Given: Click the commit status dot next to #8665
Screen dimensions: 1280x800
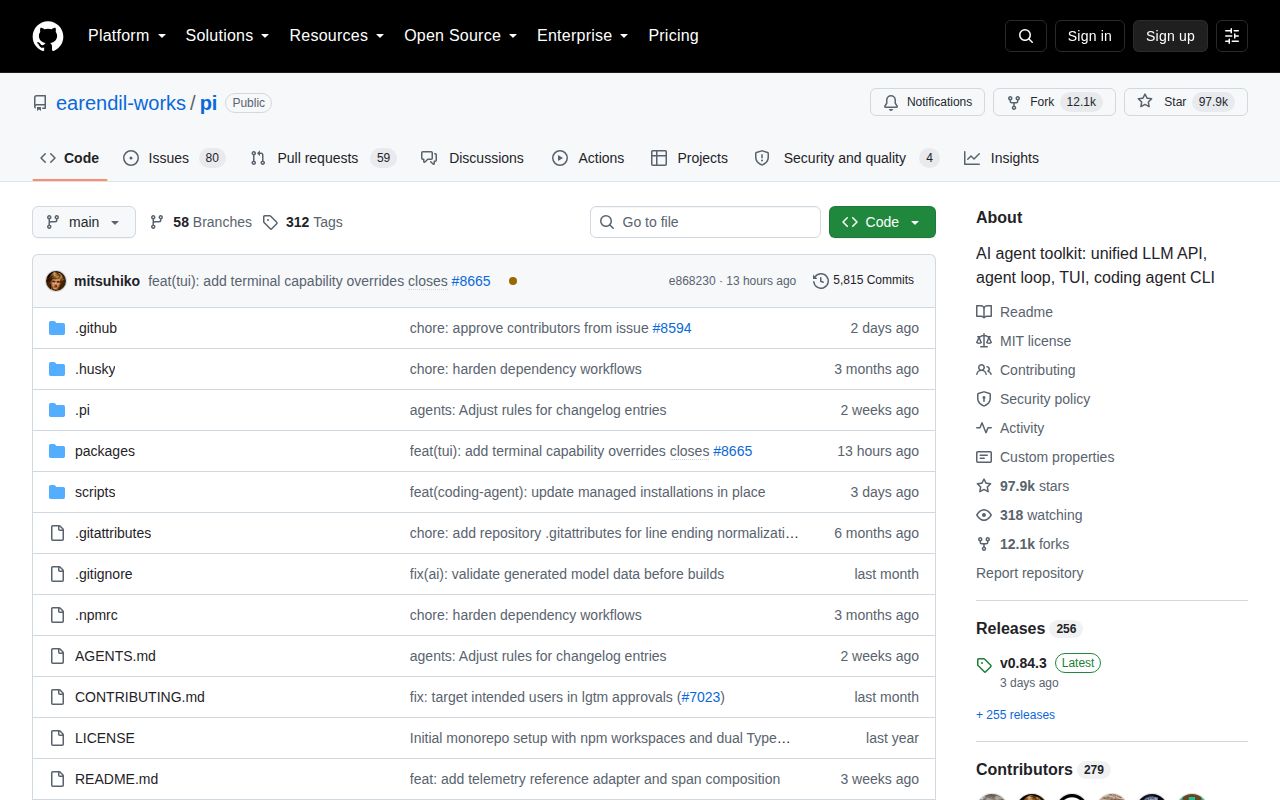Looking at the screenshot, I should [513, 281].
